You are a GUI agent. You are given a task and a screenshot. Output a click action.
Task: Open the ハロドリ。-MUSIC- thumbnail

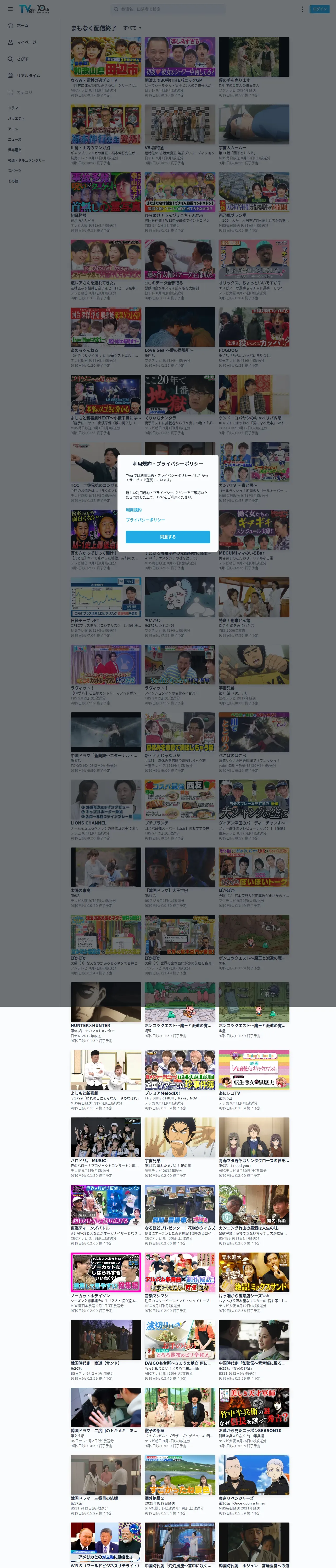105,1137
